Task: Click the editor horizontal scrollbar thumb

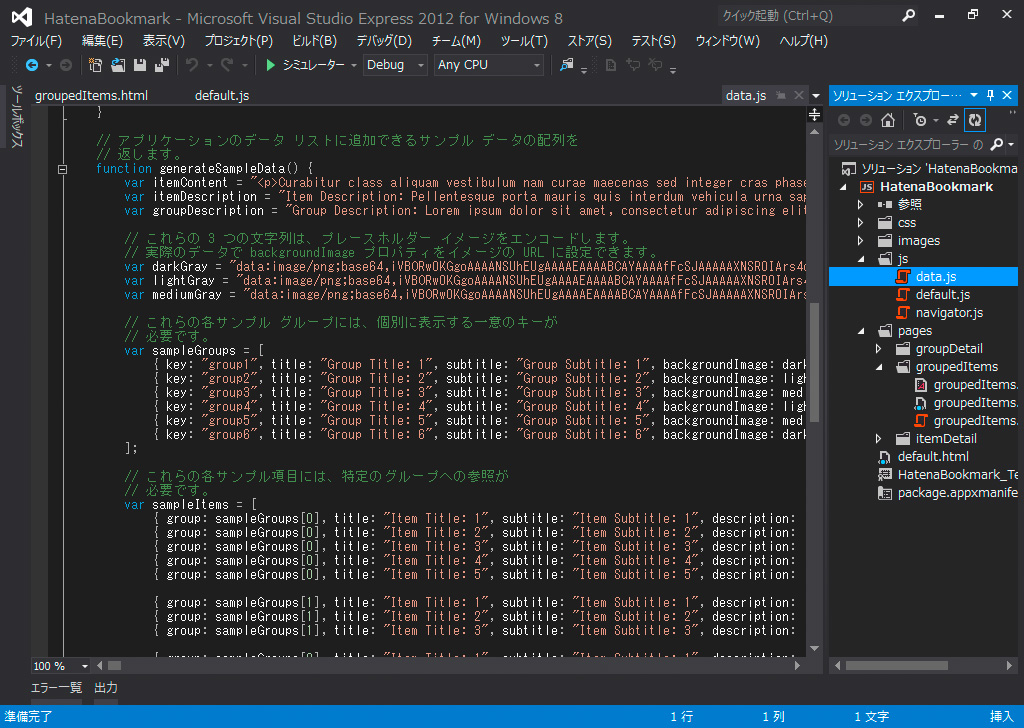Action: [x=114, y=666]
